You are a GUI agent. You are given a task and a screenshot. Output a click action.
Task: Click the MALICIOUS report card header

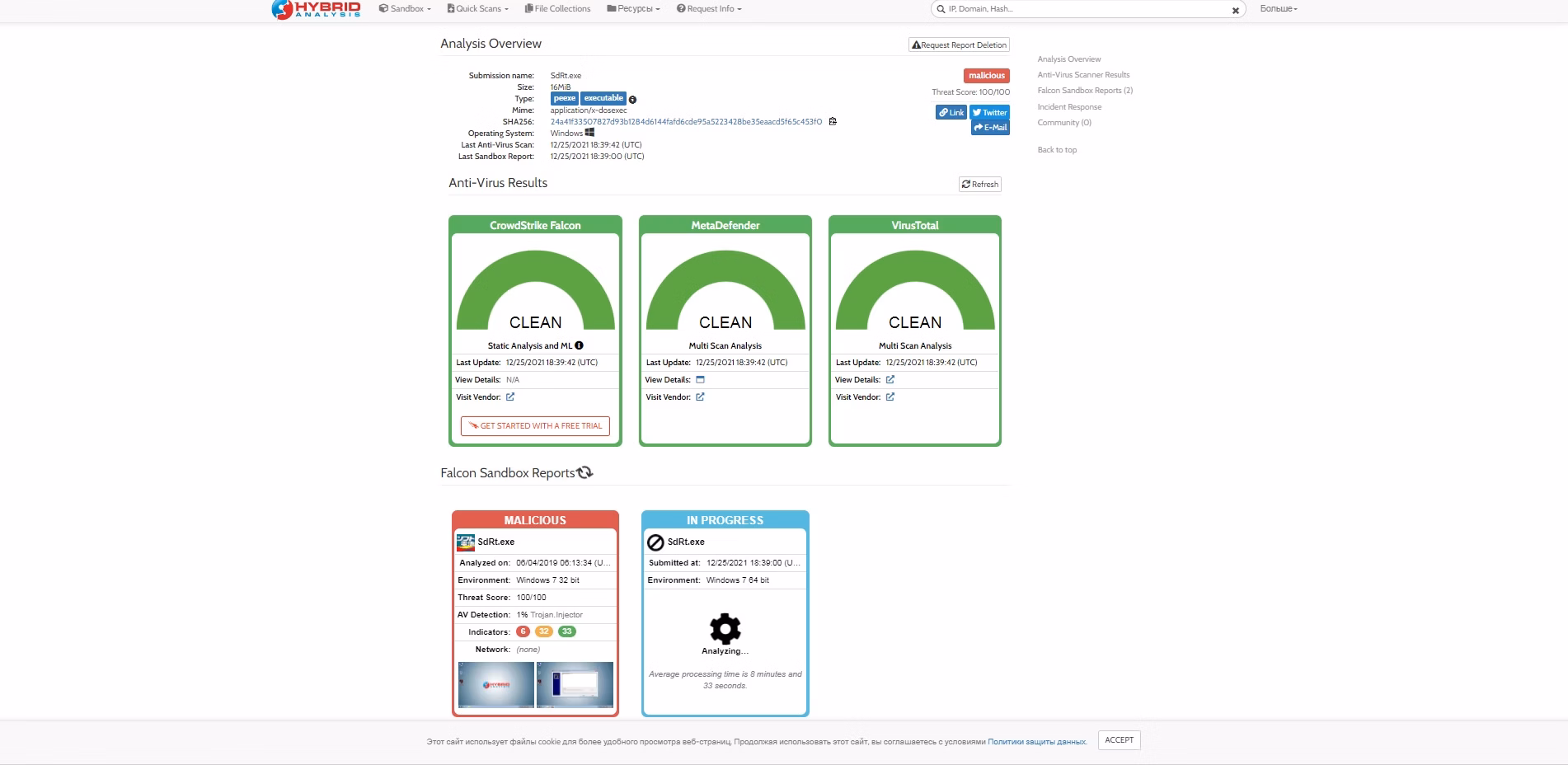(535, 520)
